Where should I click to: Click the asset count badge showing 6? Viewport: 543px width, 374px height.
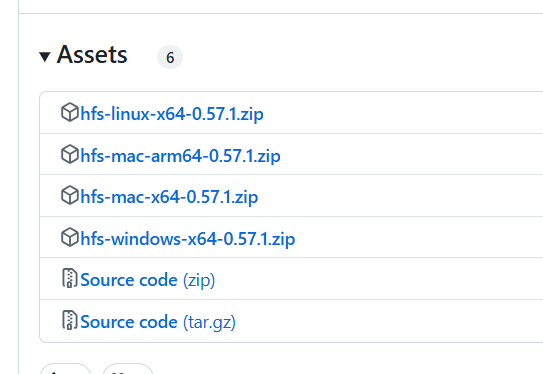(170, 57)
